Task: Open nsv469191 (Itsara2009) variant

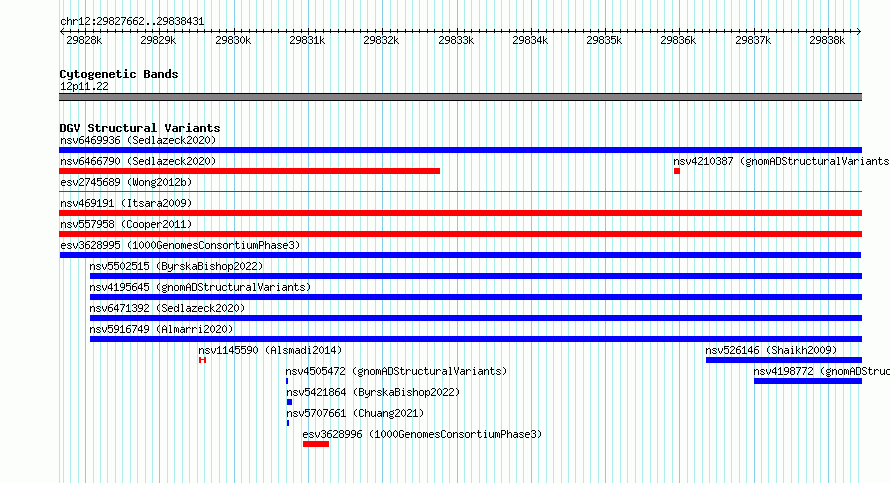Action: (126, 203)
